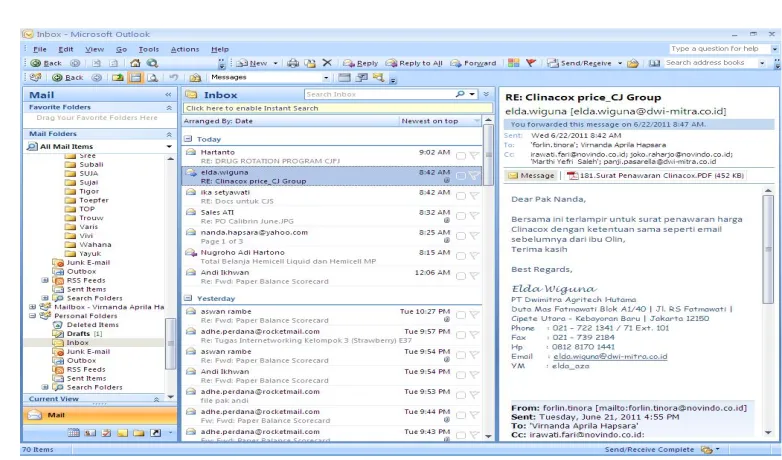Click the Undo arrow icon
782x460 pixels.
click(174, 77)
